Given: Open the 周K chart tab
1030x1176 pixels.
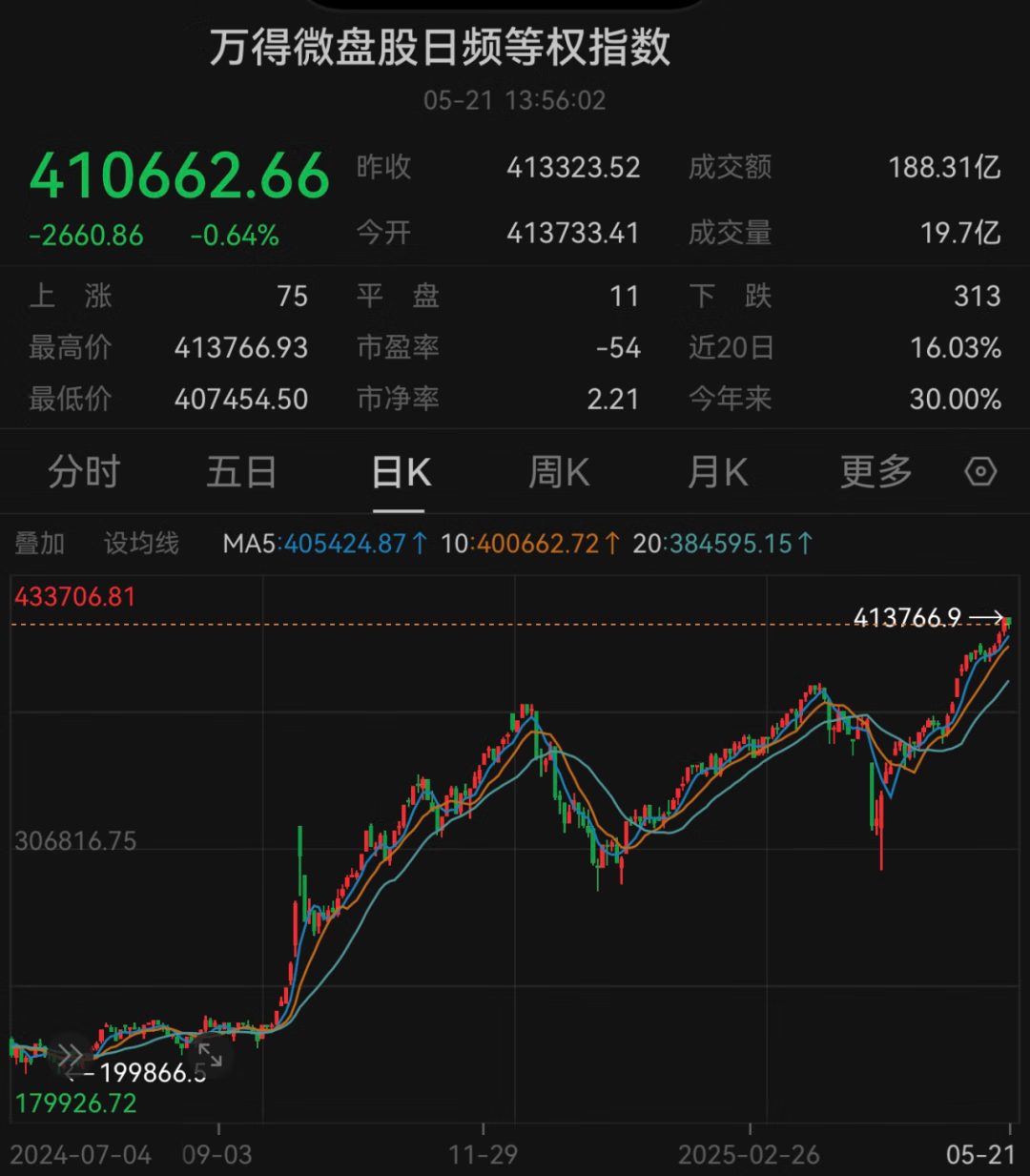Looking at the screenshot, I should (560, 472).
